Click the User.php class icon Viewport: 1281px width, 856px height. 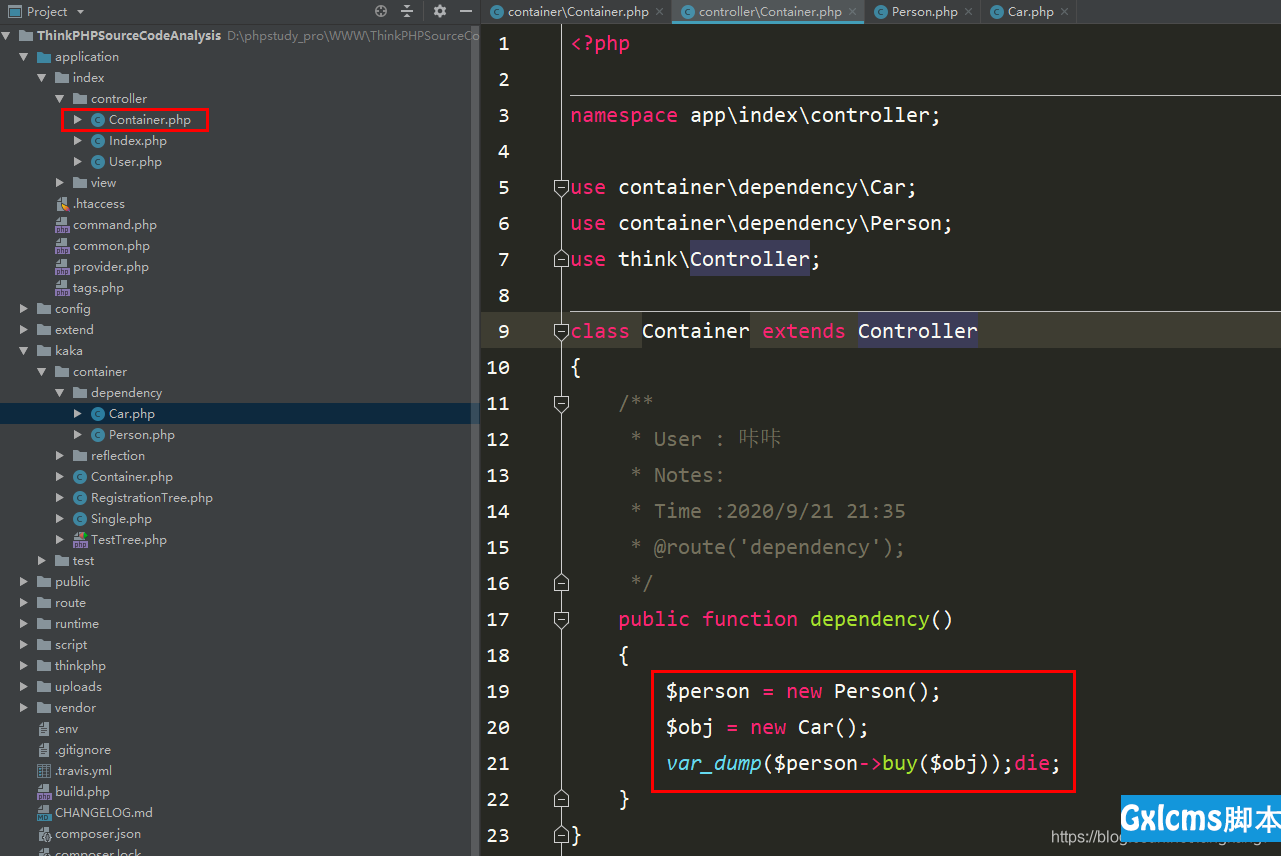pos(98,162)
